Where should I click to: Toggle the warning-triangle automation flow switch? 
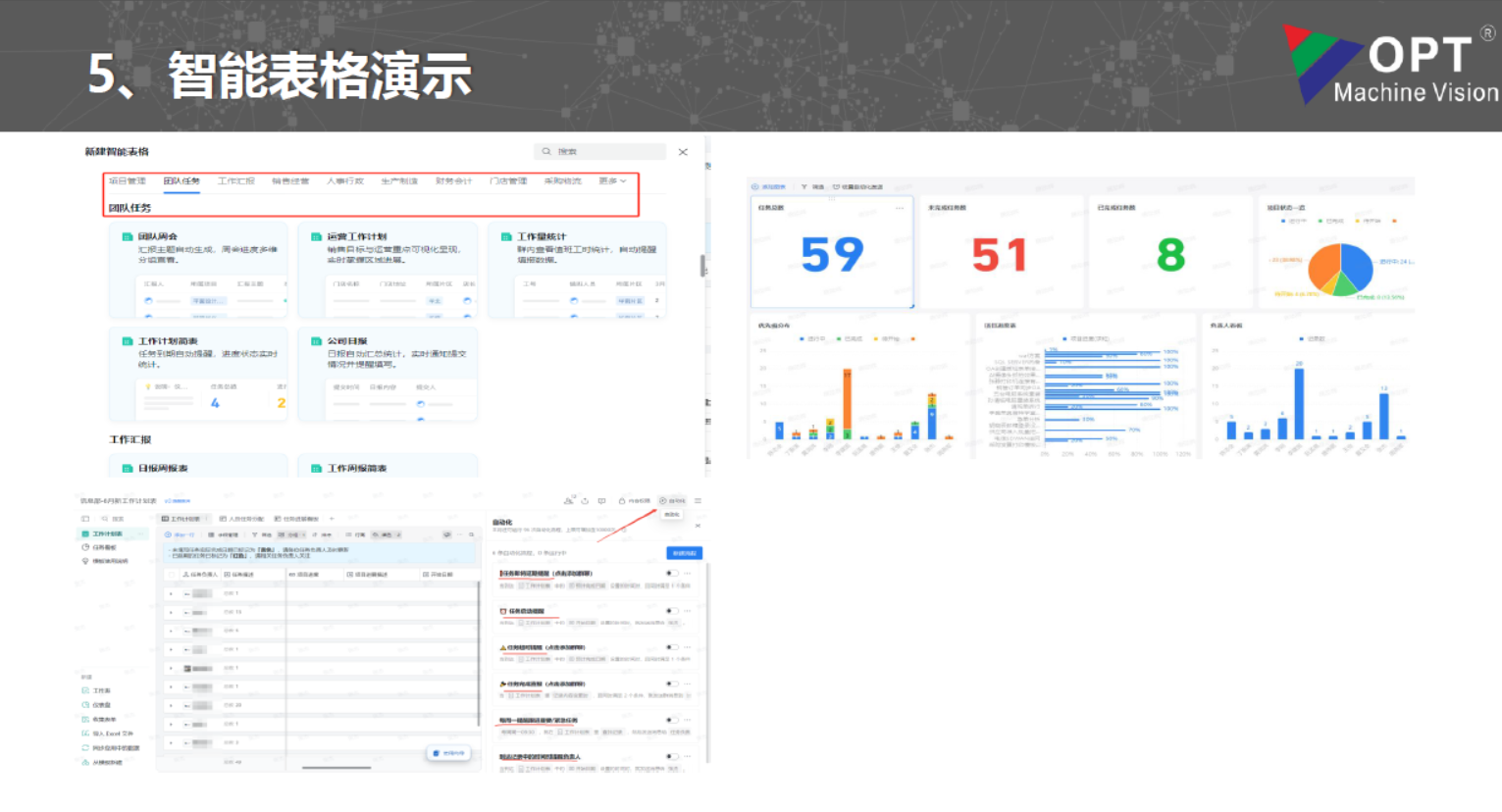672,647
